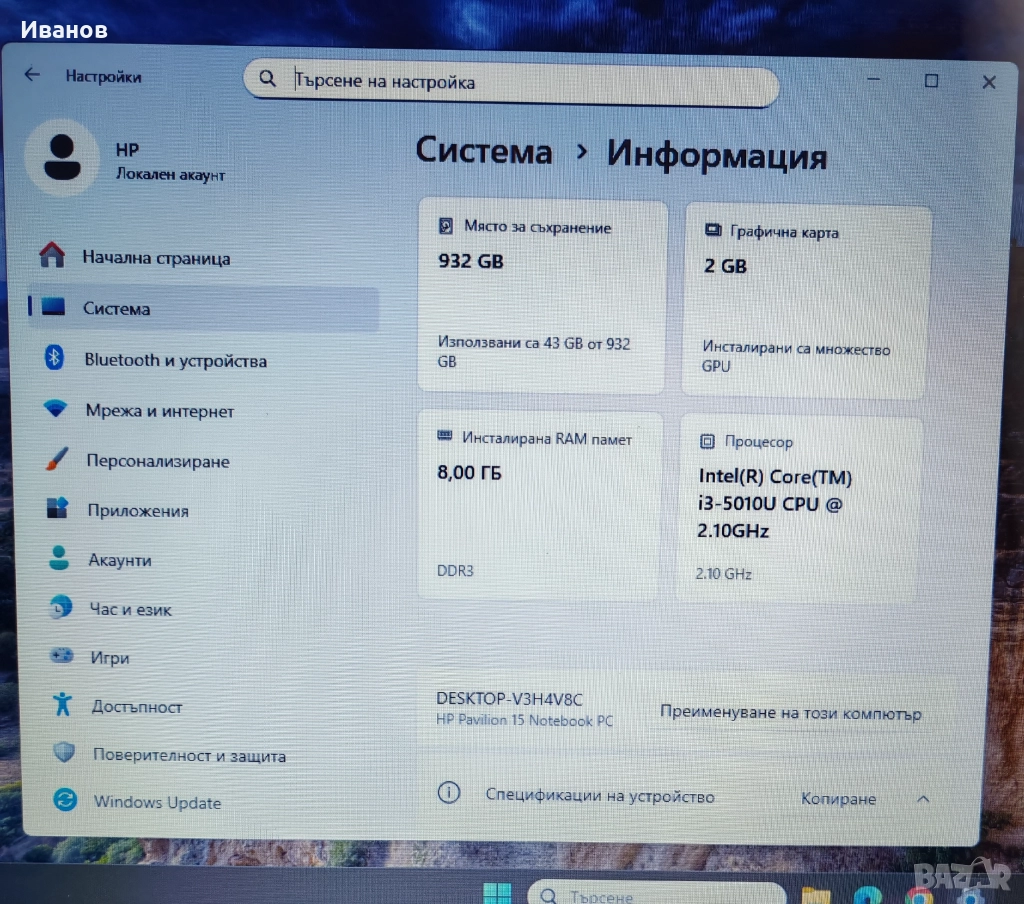The width and height of the screenshot is (1024, 904).
Task: Open the Акаунти person icon
Action: pos(59,559)
